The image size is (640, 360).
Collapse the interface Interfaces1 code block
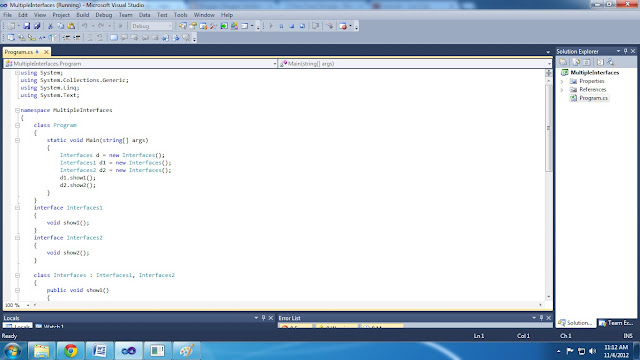click(x=17, y=208)
